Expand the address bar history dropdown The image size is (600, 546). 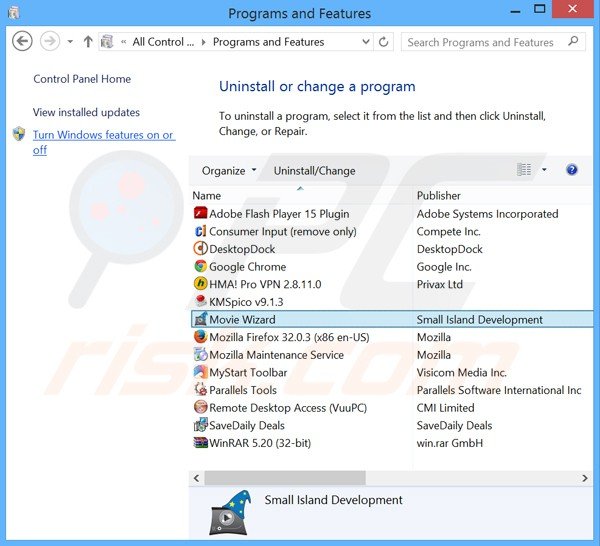click(366, 41)
